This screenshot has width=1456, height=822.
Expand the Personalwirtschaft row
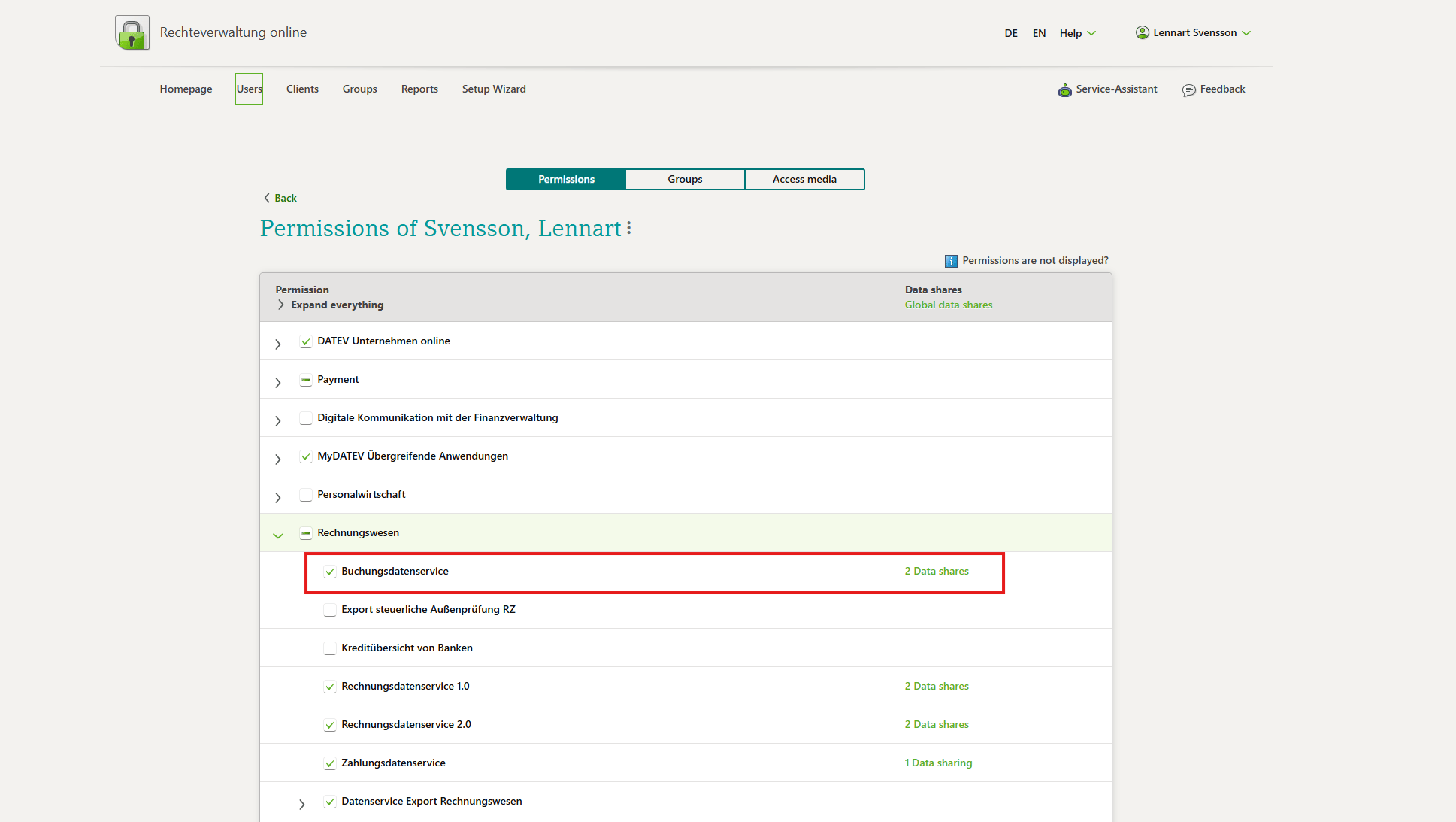(278, 497)
